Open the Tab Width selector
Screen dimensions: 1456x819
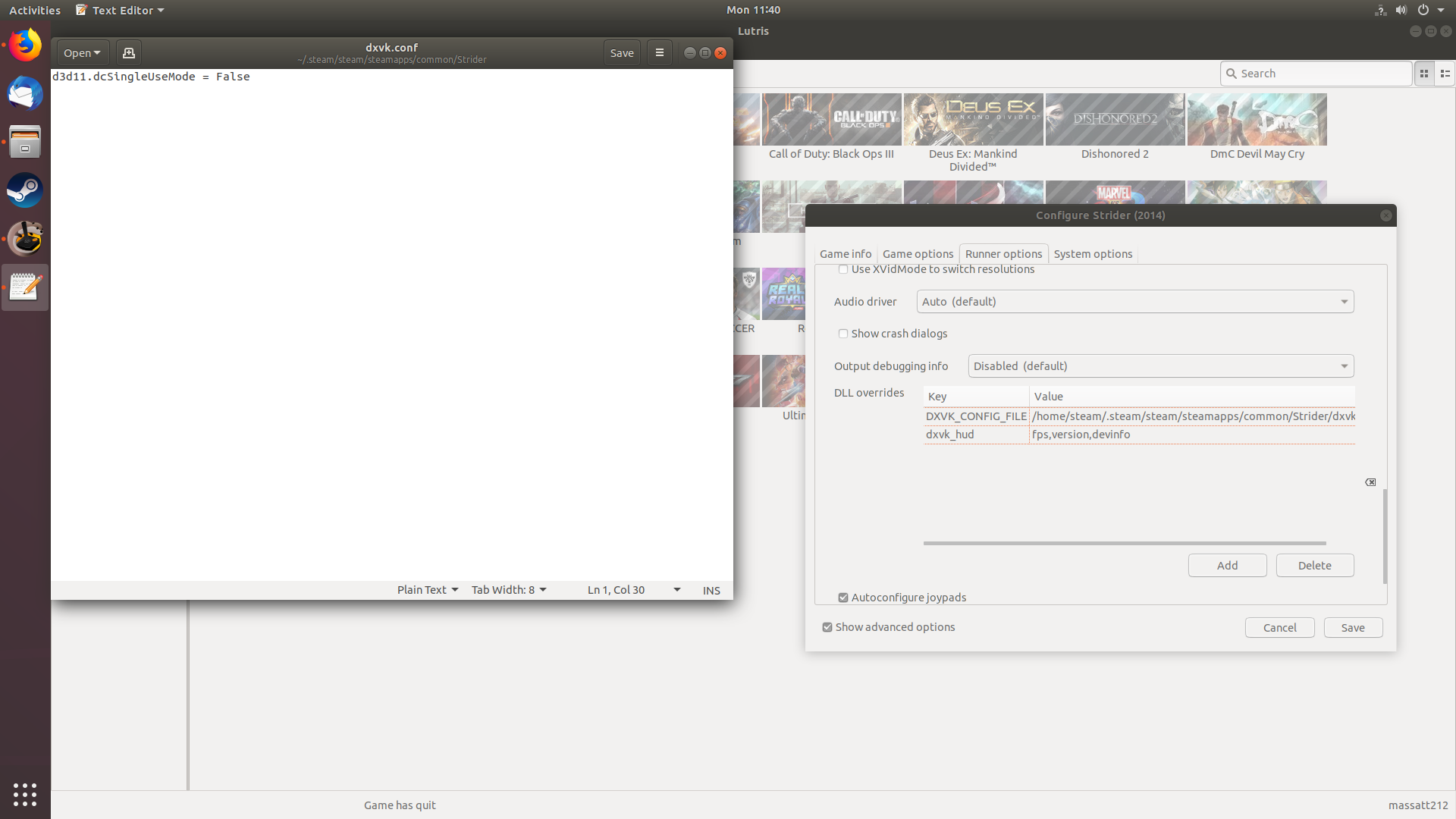[x=509, y=590]
